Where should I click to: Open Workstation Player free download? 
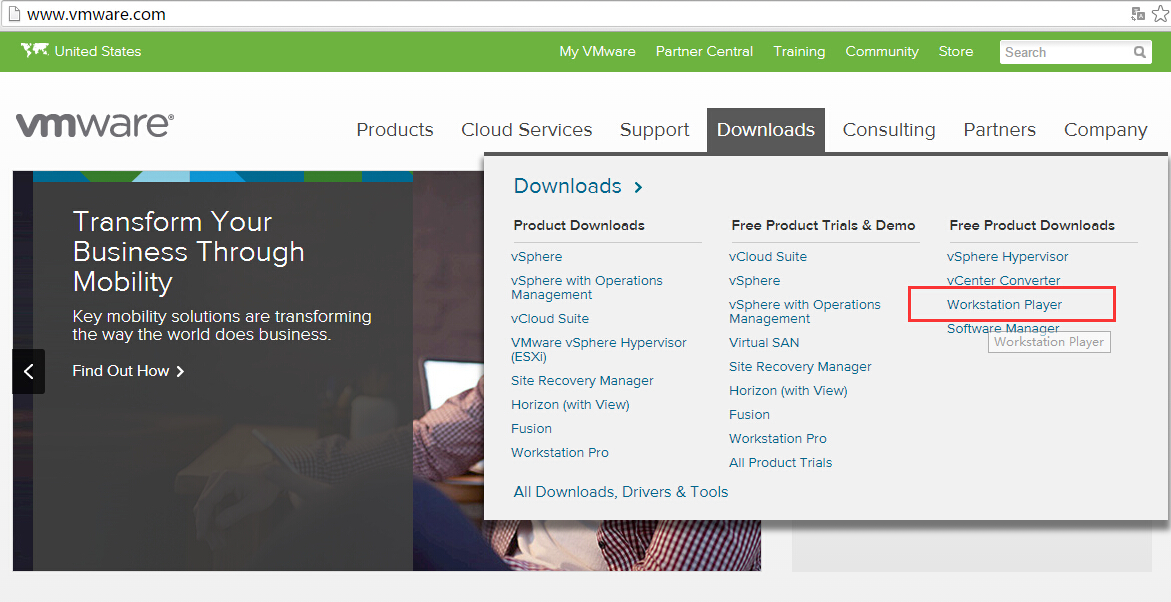click(x=1004, y=305)
